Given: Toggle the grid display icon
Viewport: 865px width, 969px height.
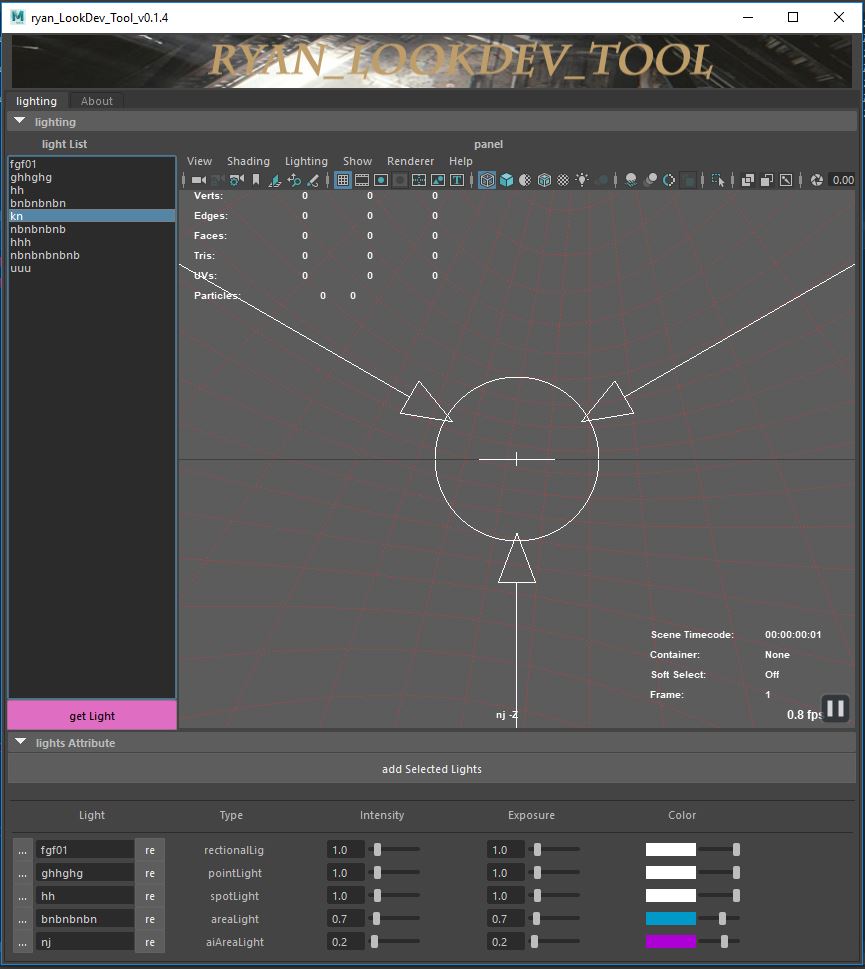Looking at the screenshot, I should pyautogui.click(x=343, y=180).
